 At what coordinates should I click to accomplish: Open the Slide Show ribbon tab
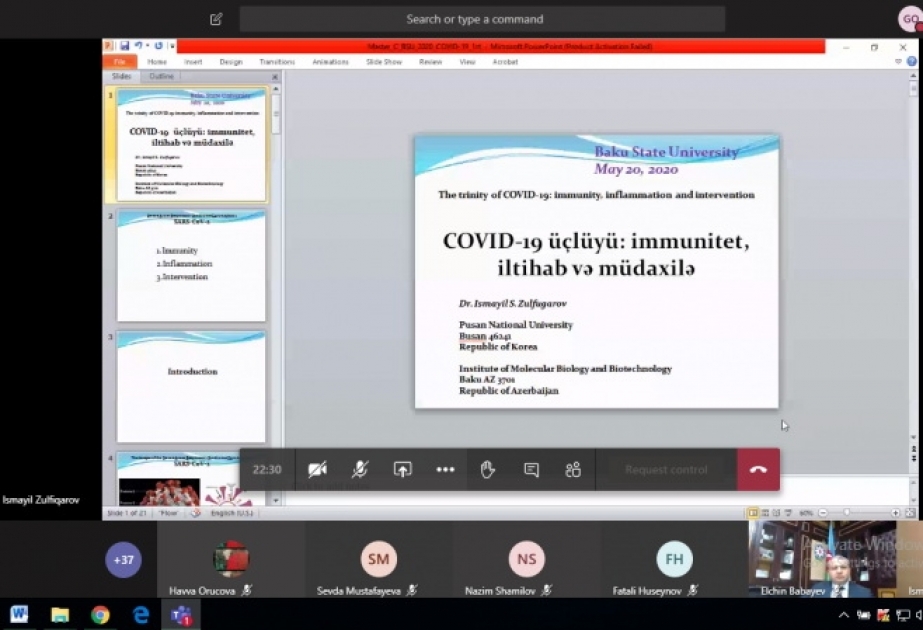384,61
